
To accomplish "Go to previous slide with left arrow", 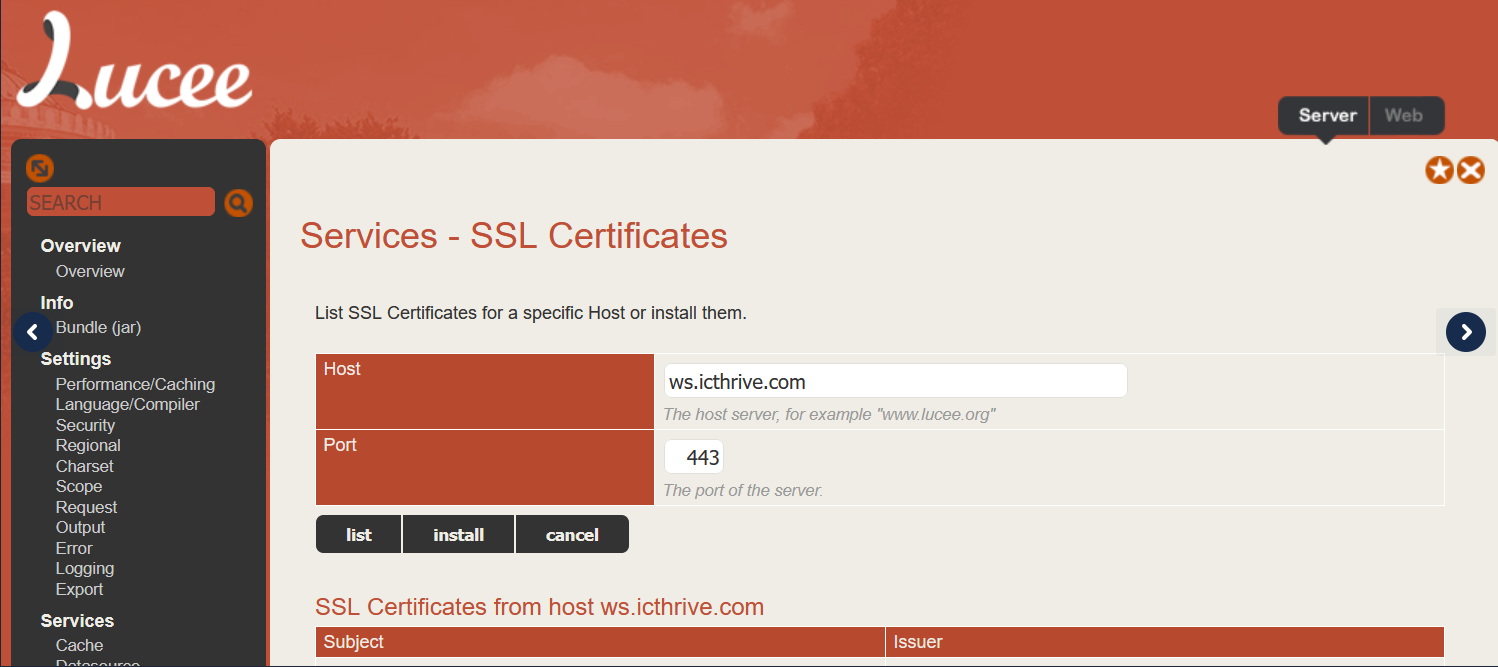I will [x=32, y=332].
